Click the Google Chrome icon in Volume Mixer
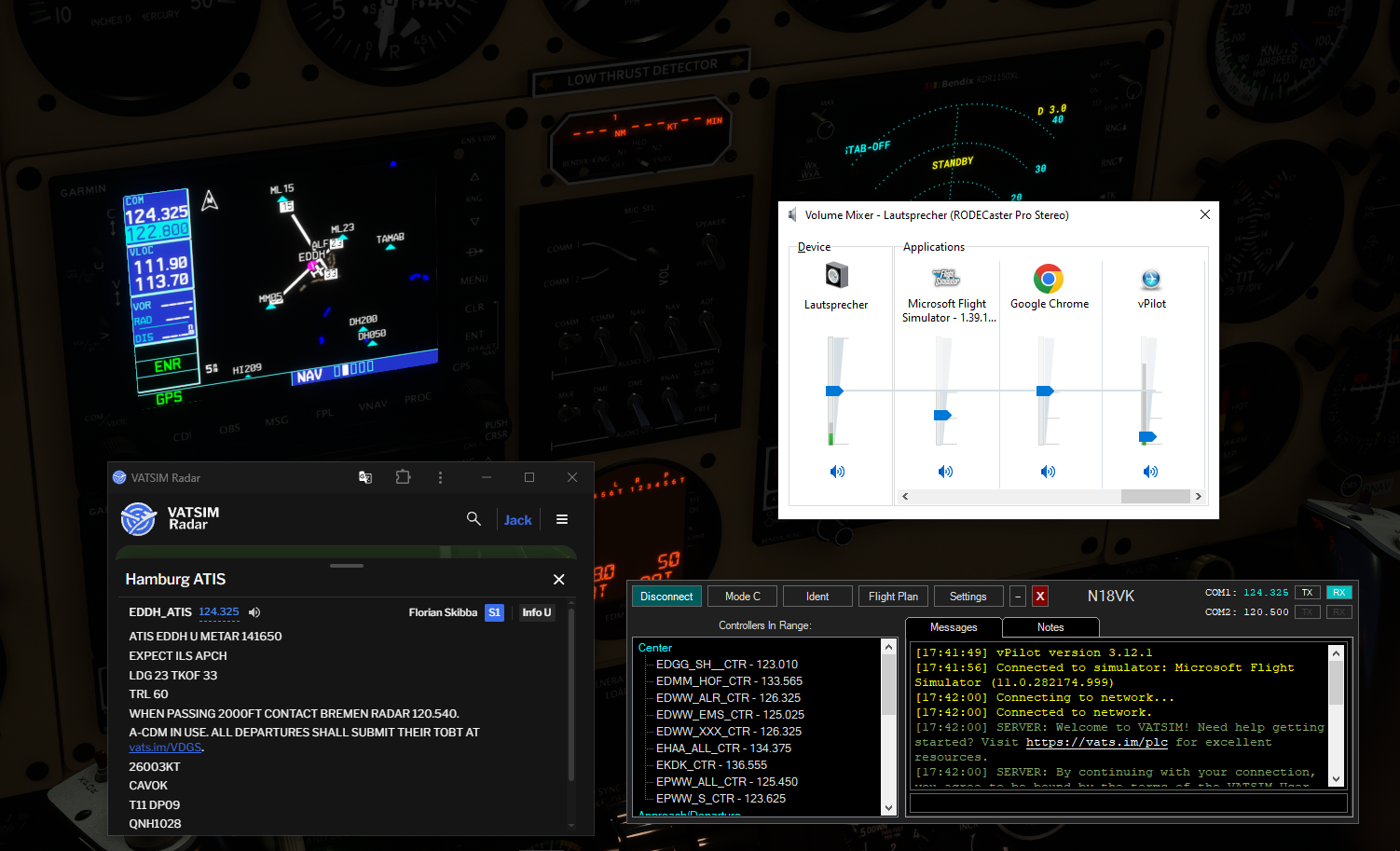Viewport: 1400px width, 851px height. (1049, 278)
